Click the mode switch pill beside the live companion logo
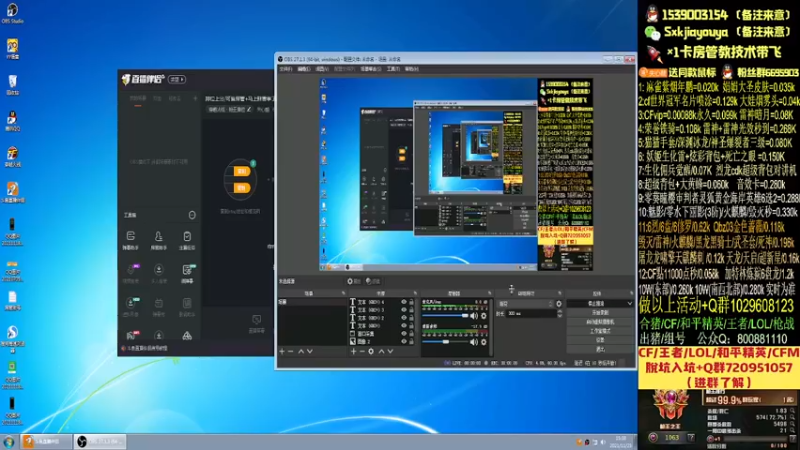 (177, 80)
